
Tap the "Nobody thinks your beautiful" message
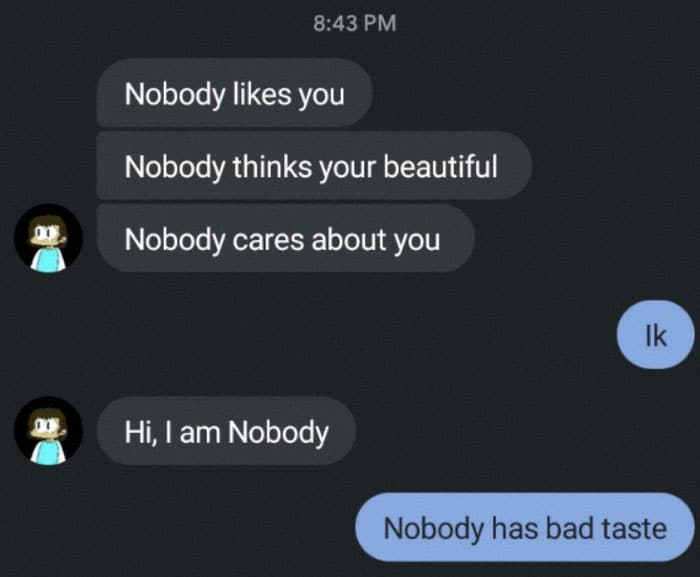[x=314, y=166]
